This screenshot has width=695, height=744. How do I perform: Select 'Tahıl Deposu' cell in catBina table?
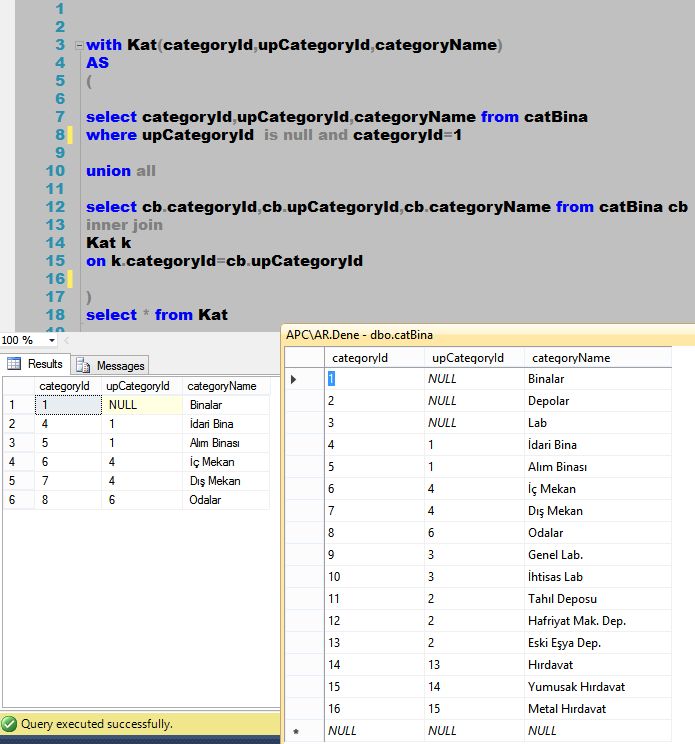click(x=598, y=599)
